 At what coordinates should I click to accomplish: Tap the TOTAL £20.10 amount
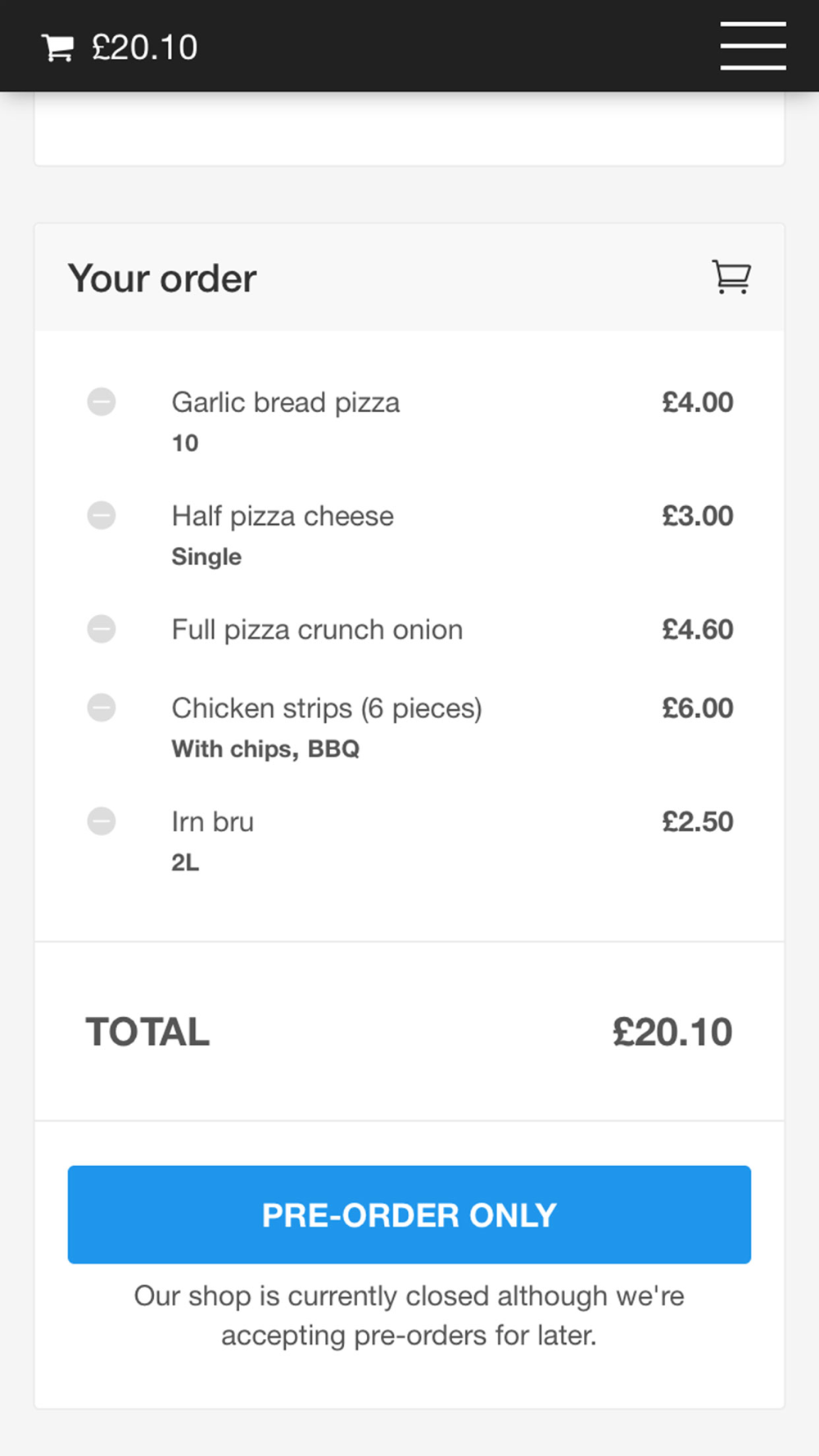tap(672, 1032)
